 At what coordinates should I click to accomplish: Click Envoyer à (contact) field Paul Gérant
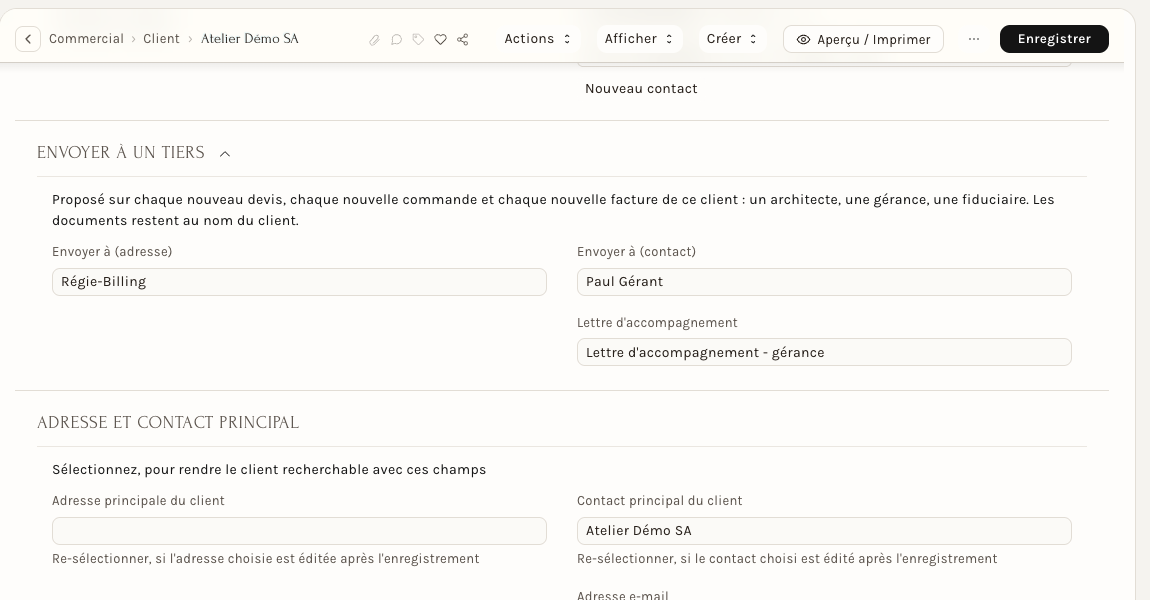(824, 282)
